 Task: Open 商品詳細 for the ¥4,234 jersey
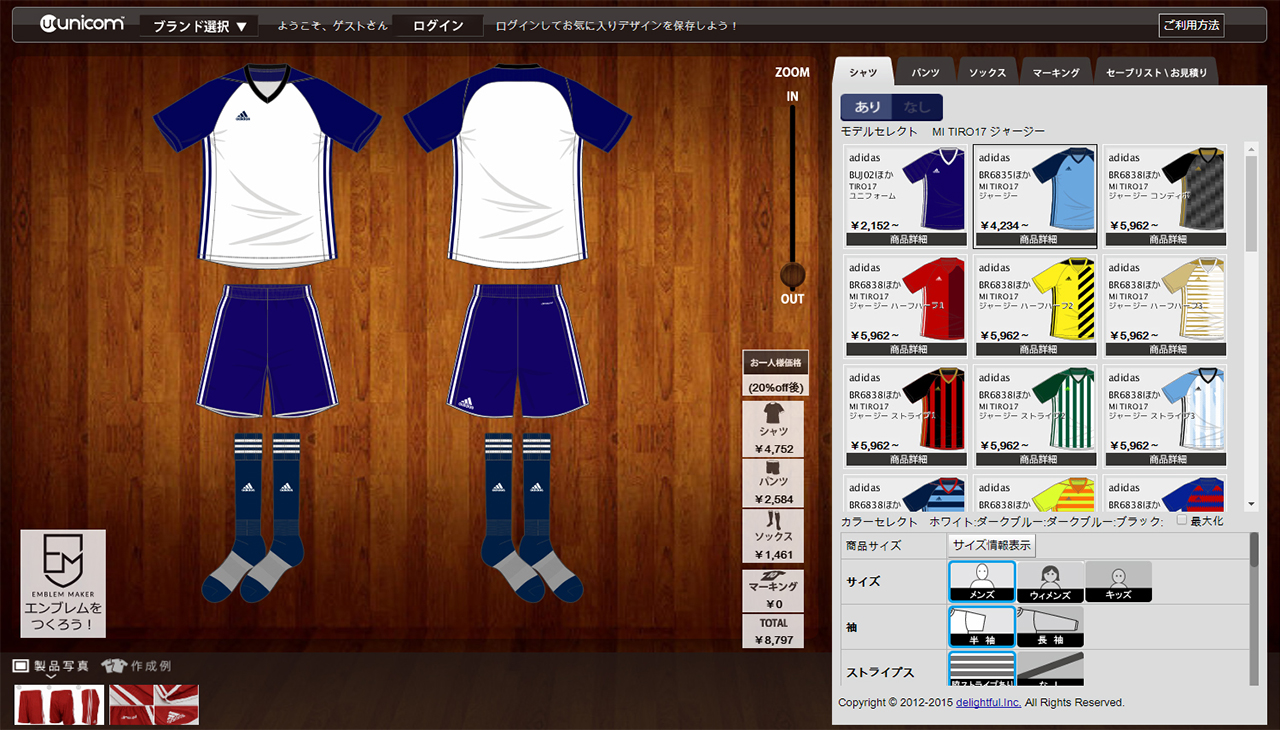click(1037, 240)
